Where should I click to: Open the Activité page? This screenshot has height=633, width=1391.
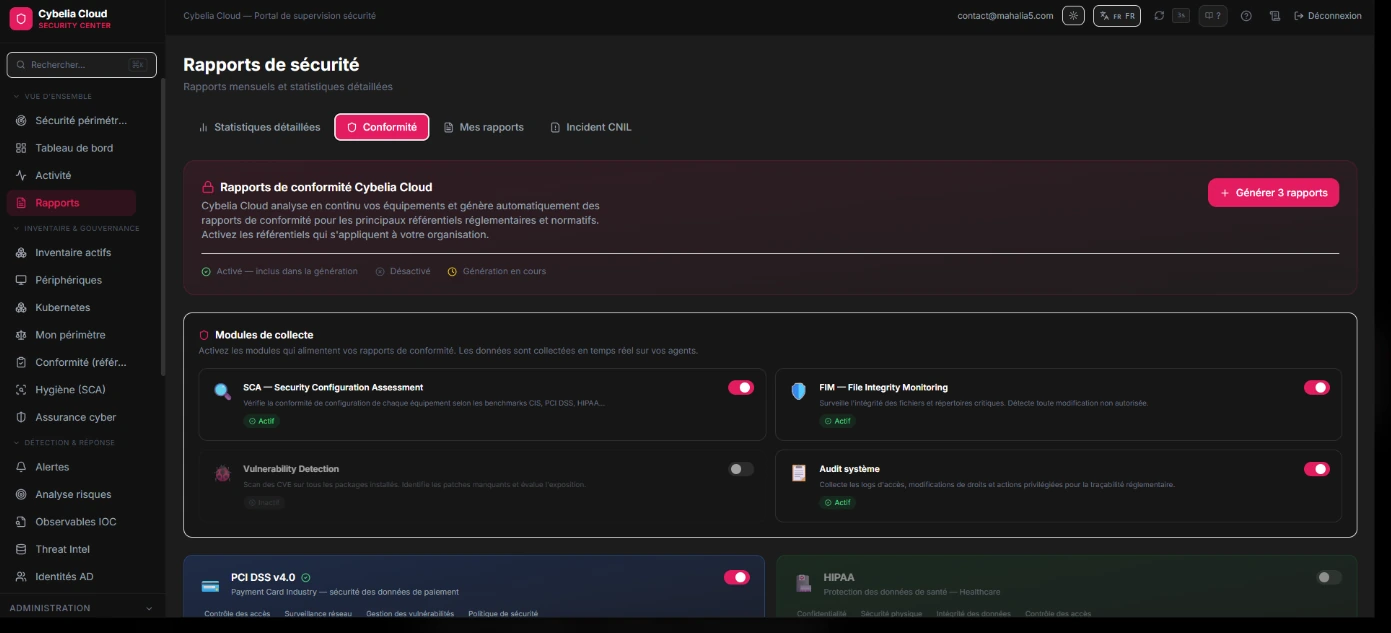pyautogui.click(x=71, y=176)
